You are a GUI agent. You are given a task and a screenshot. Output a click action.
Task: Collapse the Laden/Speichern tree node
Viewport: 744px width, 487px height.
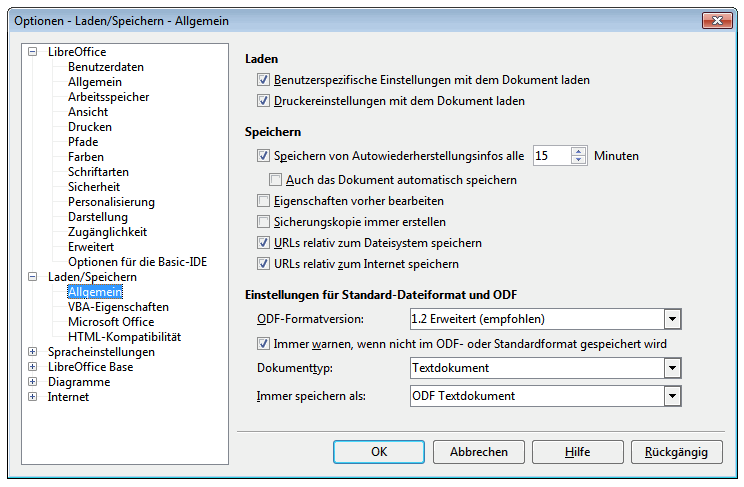[32, 277]
